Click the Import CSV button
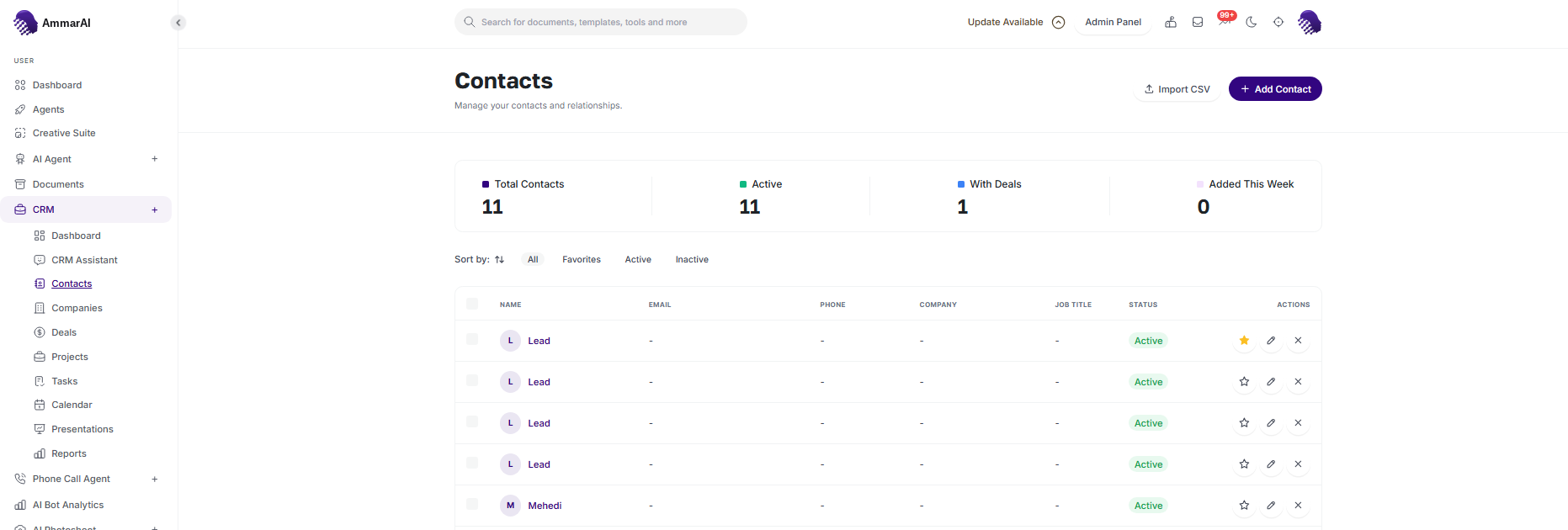The width and height of the screenshot is (1568, 530). pos(1177,89)
